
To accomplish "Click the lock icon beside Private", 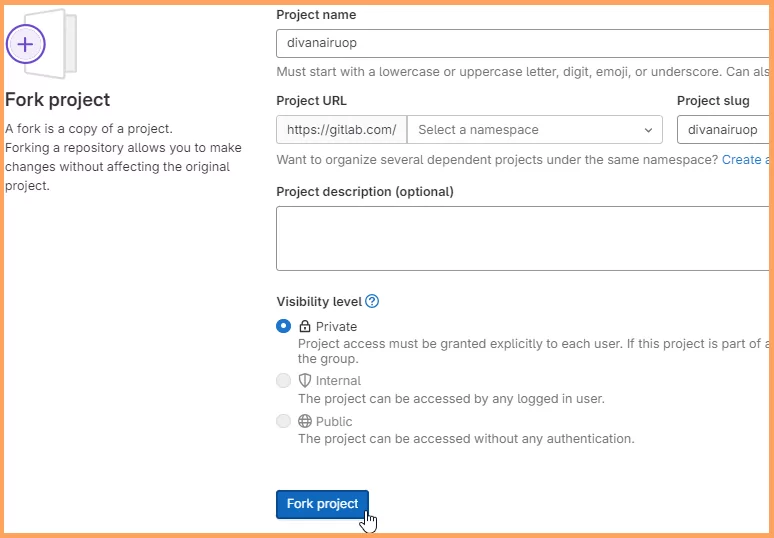I will coord(305,326).
